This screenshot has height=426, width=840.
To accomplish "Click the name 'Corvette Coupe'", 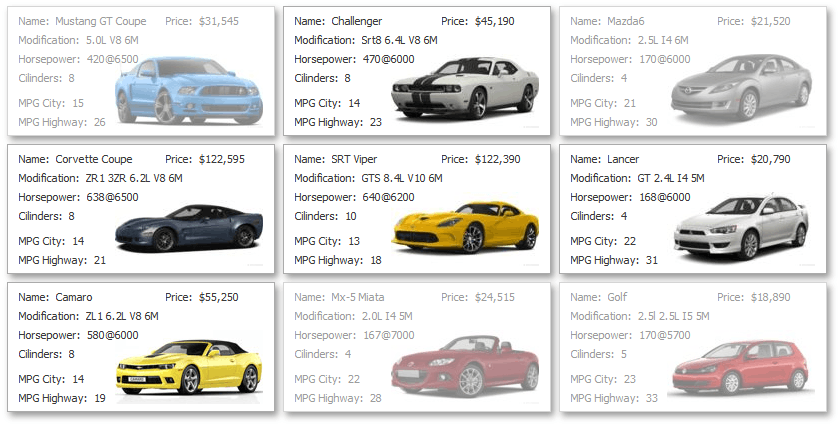I will 94,159.
